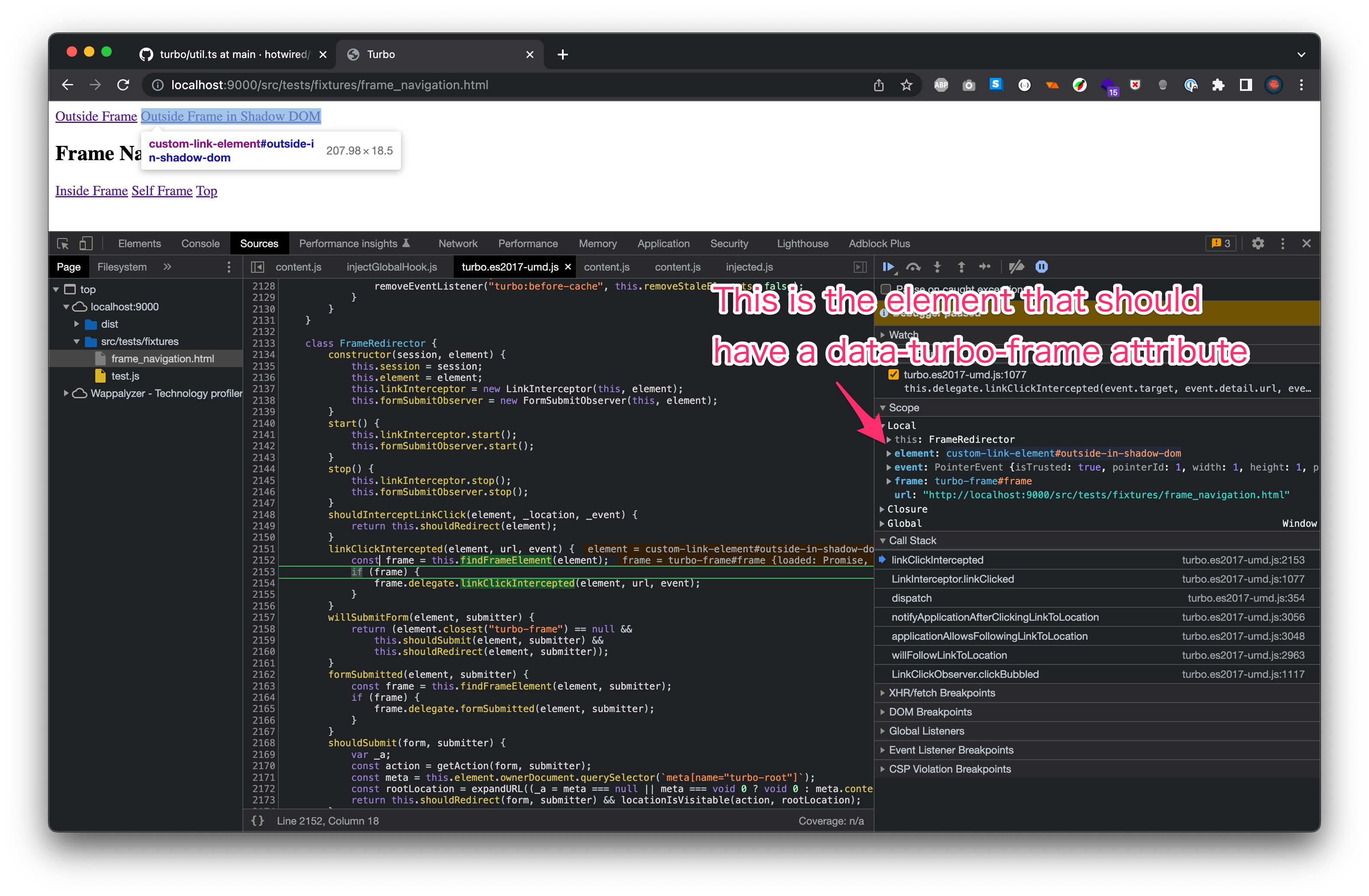Step over next function call
The image size is (1369, 896).
point(913,267)
